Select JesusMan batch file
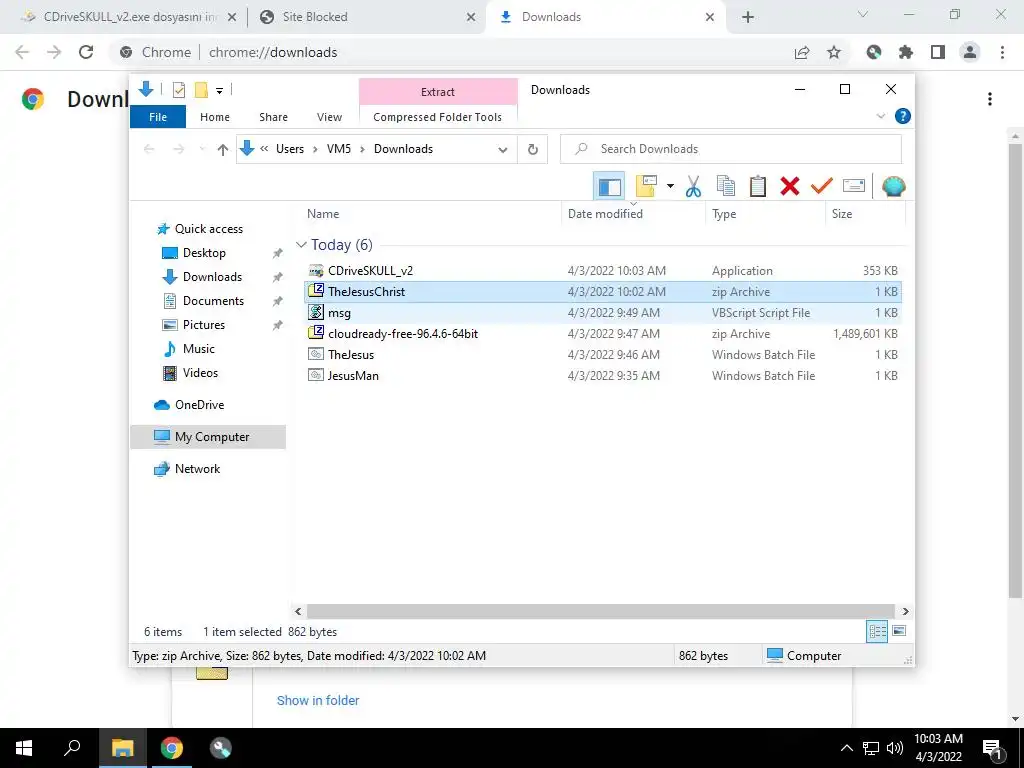 [x=603, y=376]
